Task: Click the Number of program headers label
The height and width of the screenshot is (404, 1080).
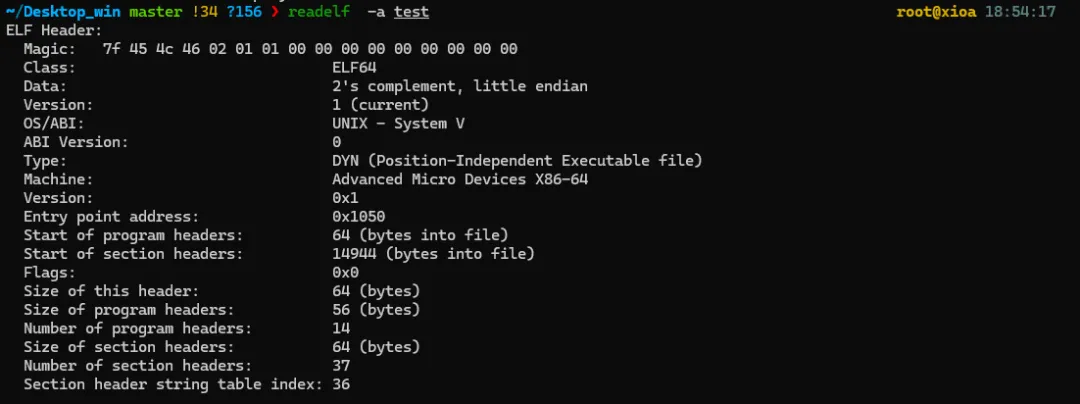Action: [137, 328]
